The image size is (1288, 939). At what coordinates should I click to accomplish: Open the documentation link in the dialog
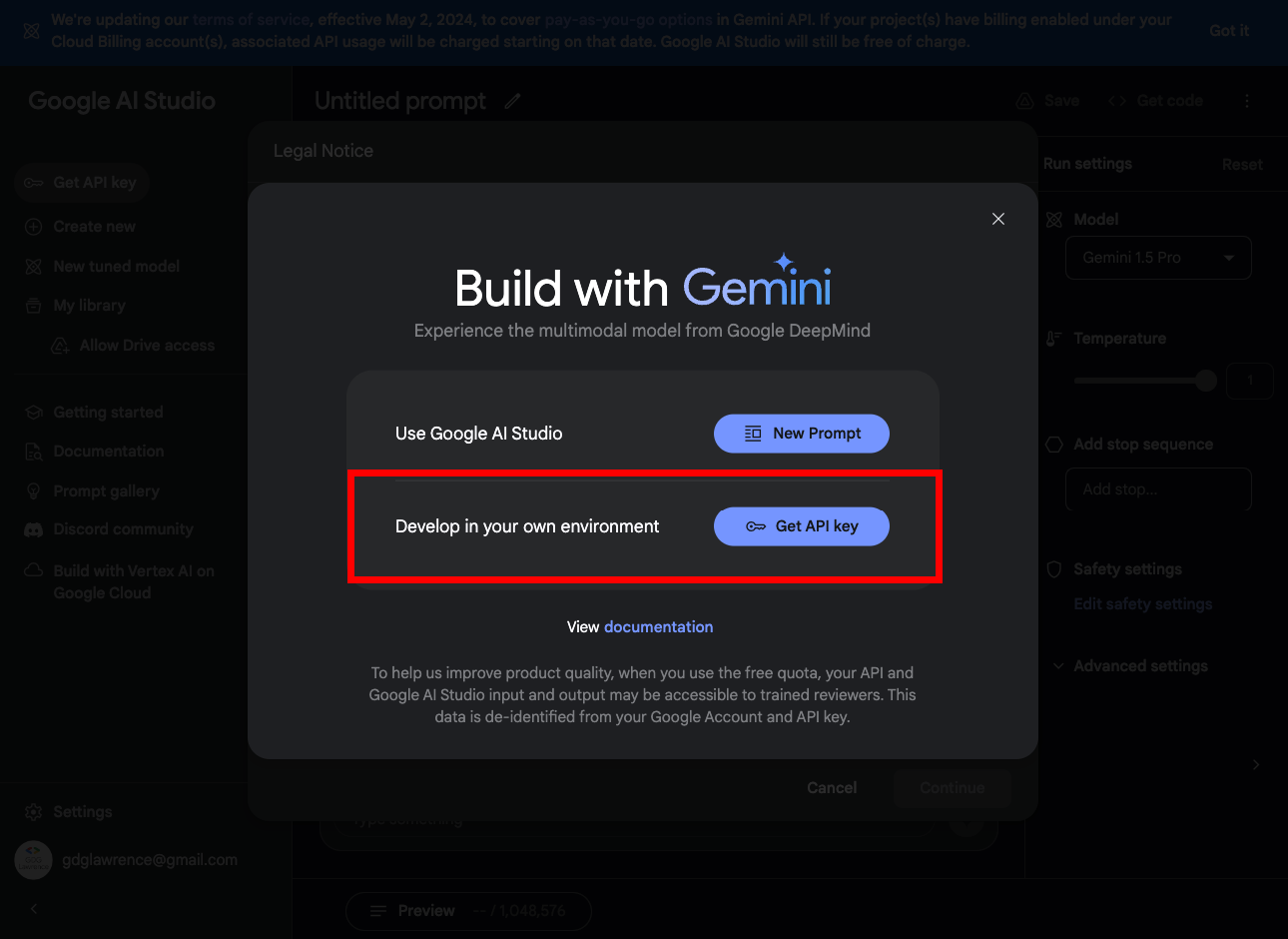coord(658,626)
